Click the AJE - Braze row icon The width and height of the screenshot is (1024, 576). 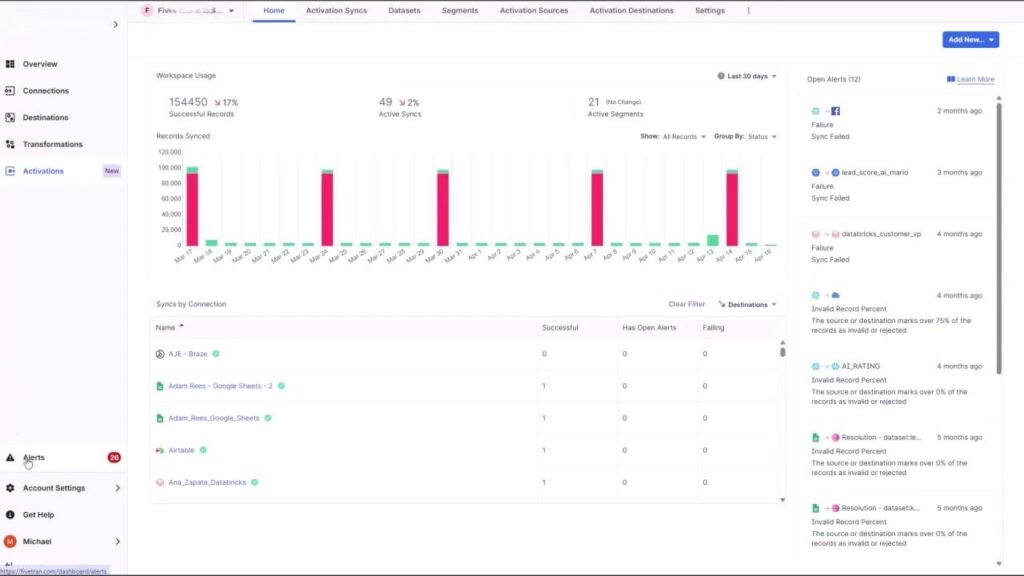pos(160,354)
